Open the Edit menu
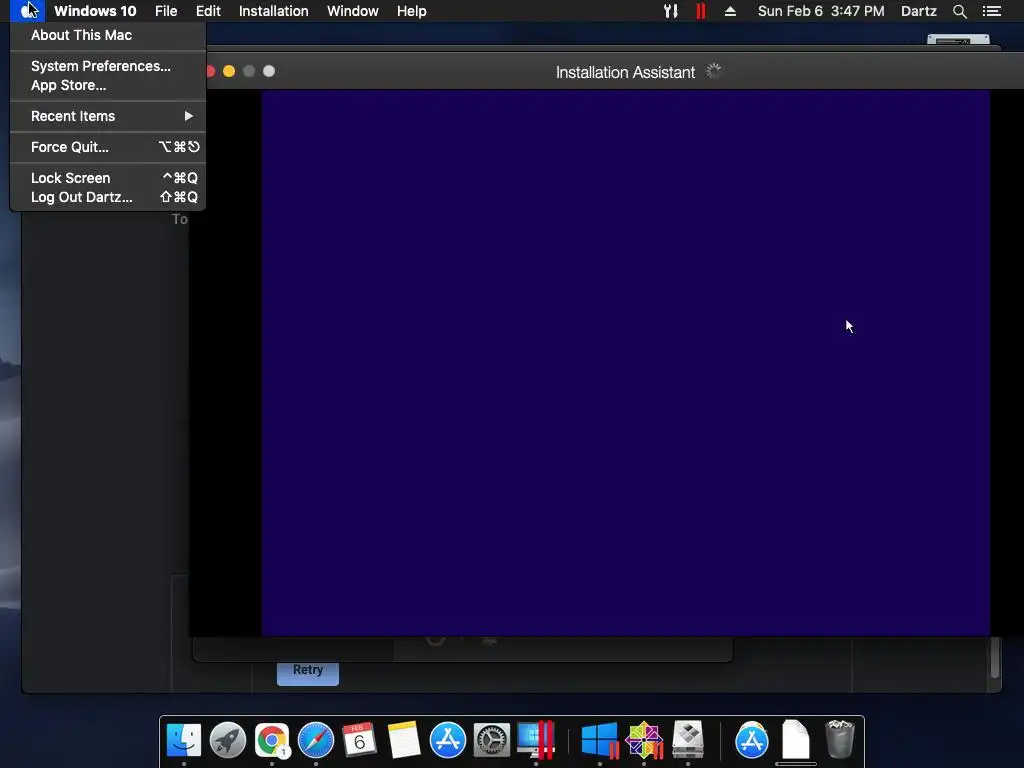 click(x=208, y=11)
